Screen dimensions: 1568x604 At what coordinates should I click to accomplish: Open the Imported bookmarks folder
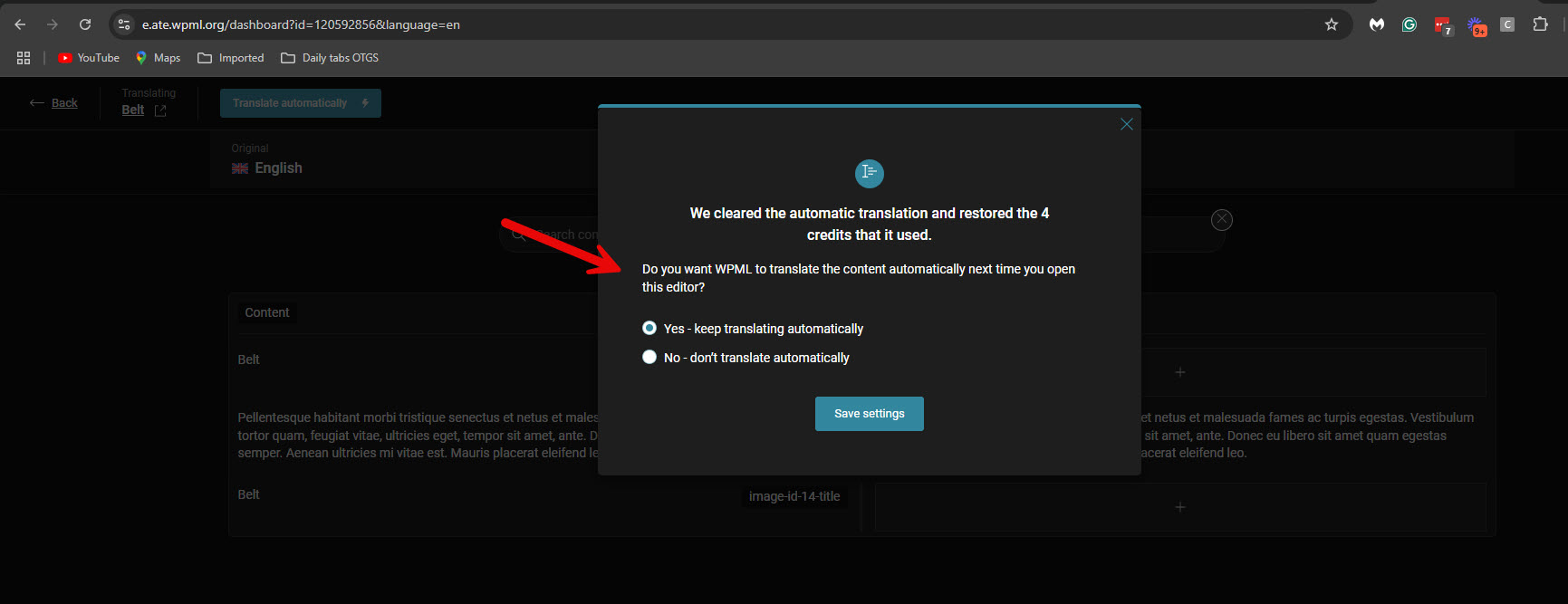(231, 58)
